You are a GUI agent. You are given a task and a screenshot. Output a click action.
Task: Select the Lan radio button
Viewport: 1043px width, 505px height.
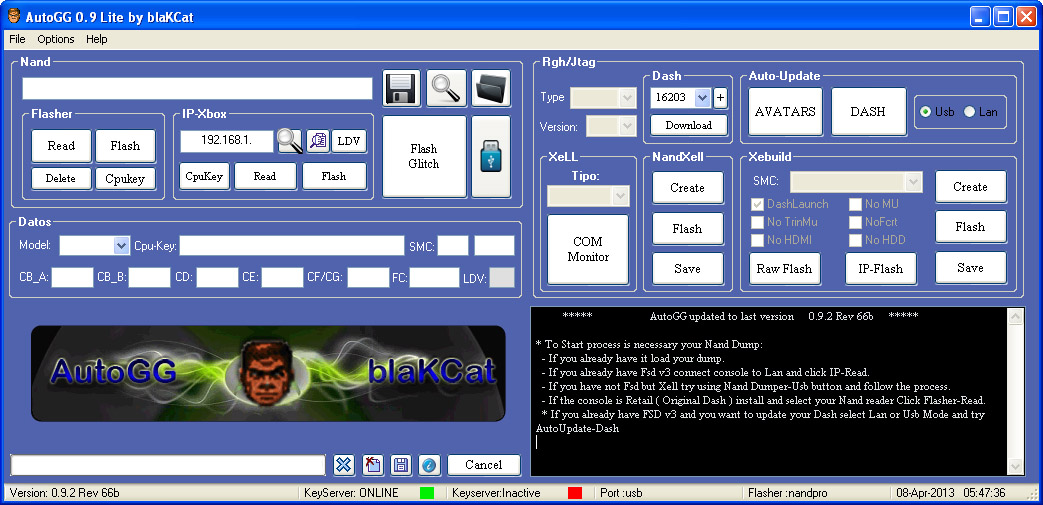click(x=969, y=112)
